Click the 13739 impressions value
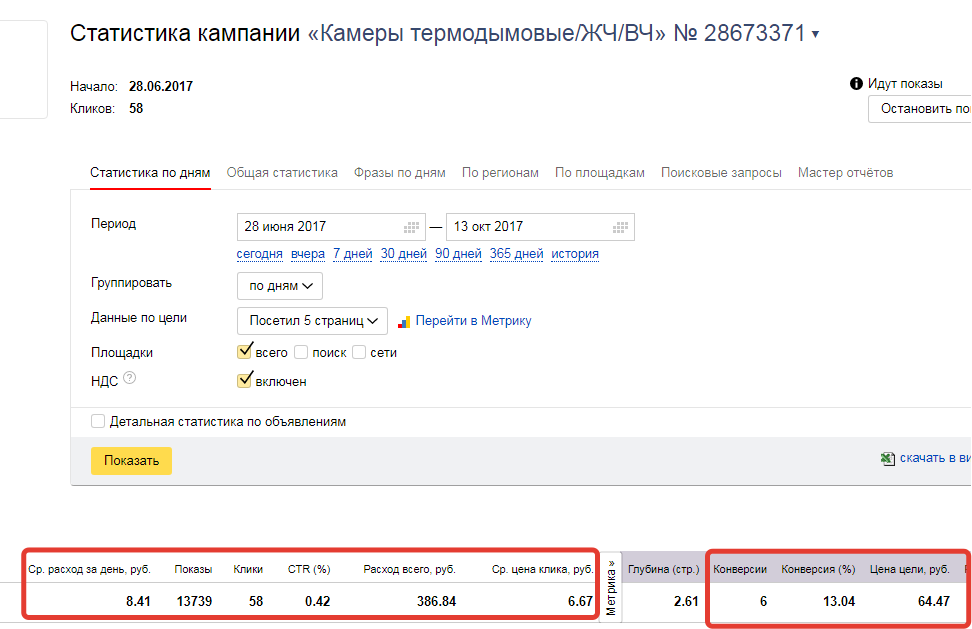This screenshot has height=629, width=972. pos(194,602)
